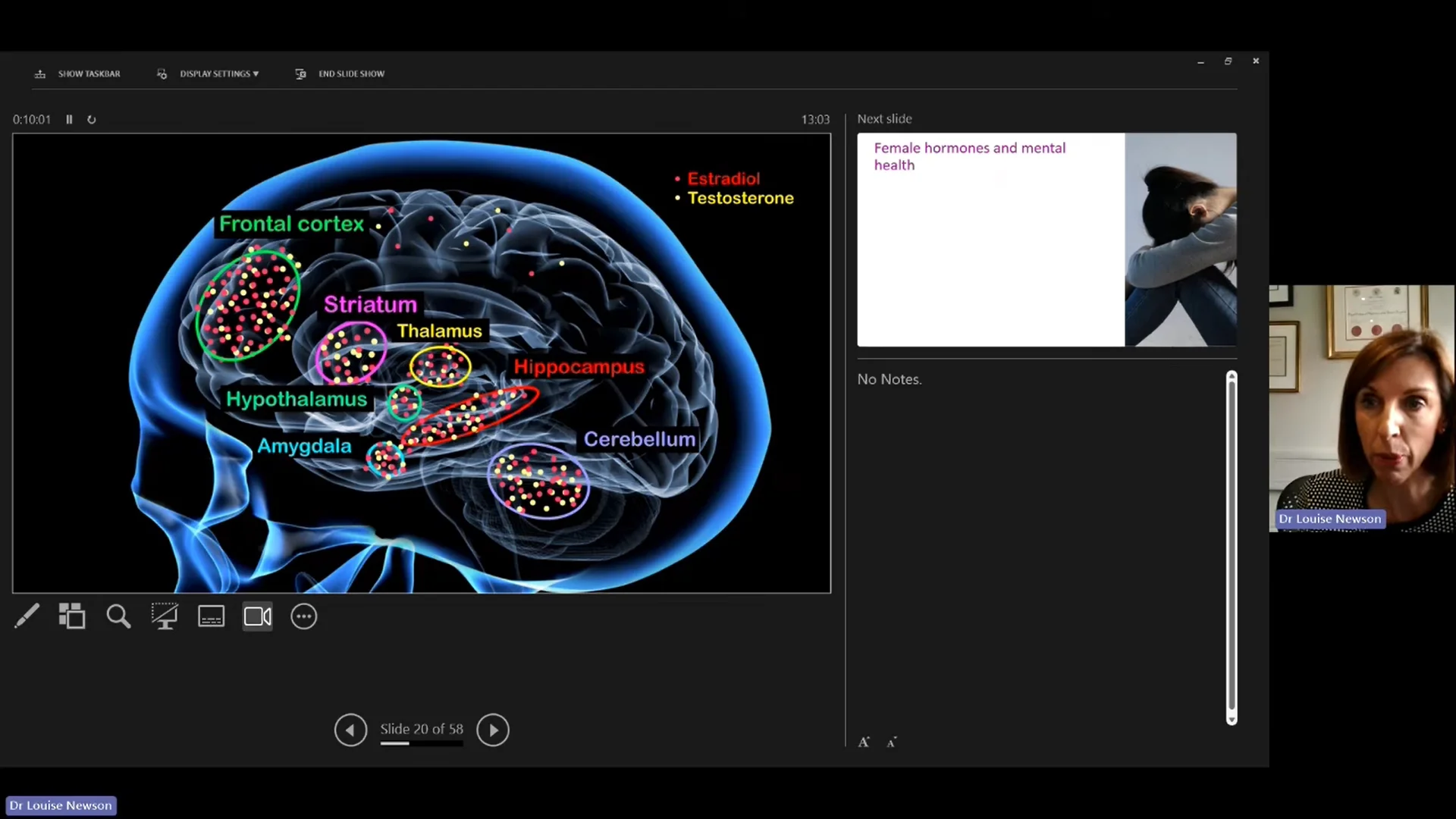Click the Slide 20 of 58 indicator
Viewport: 1456px width, 819px height.
422,729
